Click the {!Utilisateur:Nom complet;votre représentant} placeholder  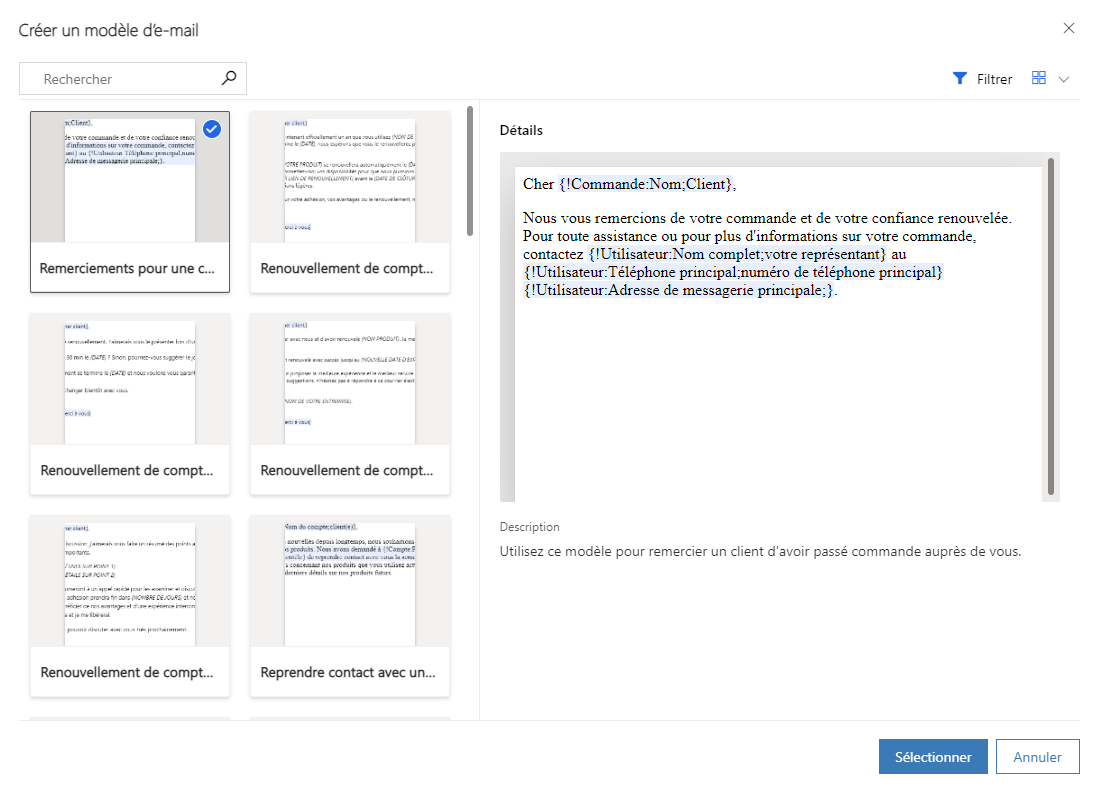(738, 254)
